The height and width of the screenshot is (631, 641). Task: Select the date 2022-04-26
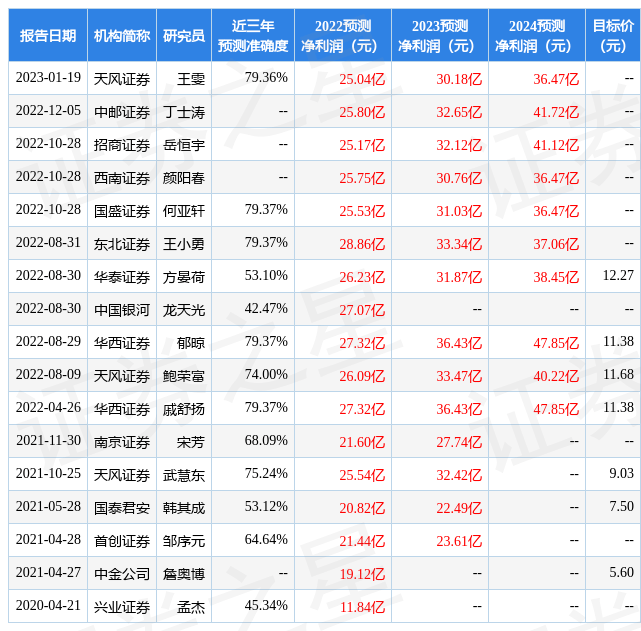[x=48, y=407]
